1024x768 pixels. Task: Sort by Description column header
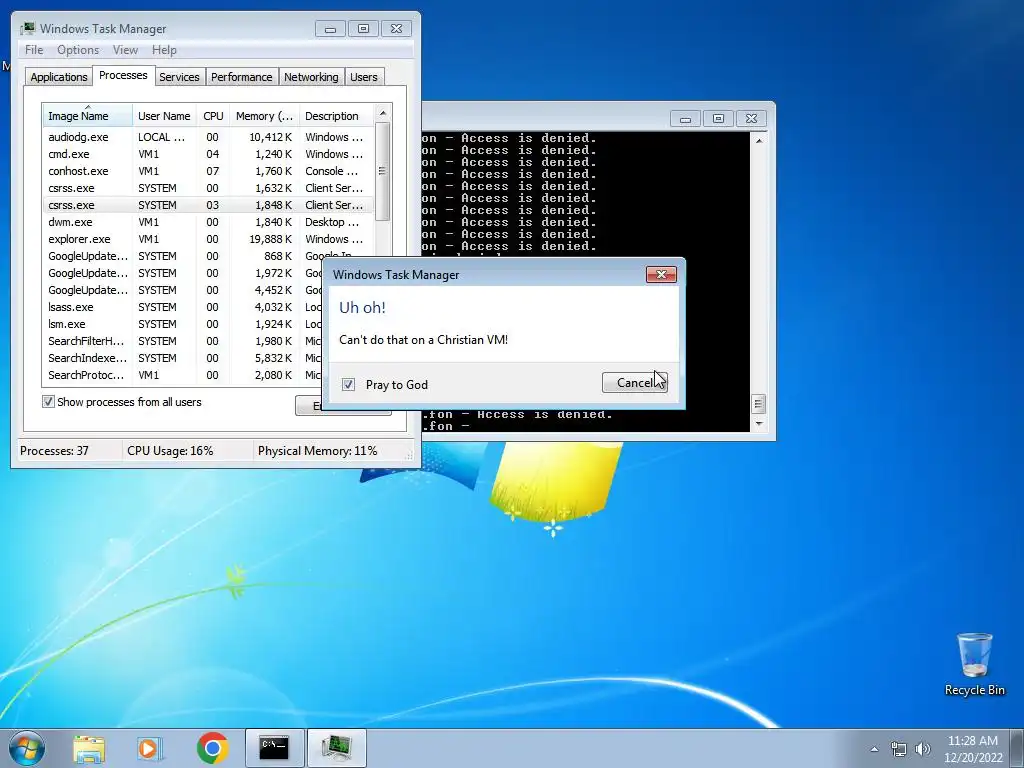click(x=336, y=116)
